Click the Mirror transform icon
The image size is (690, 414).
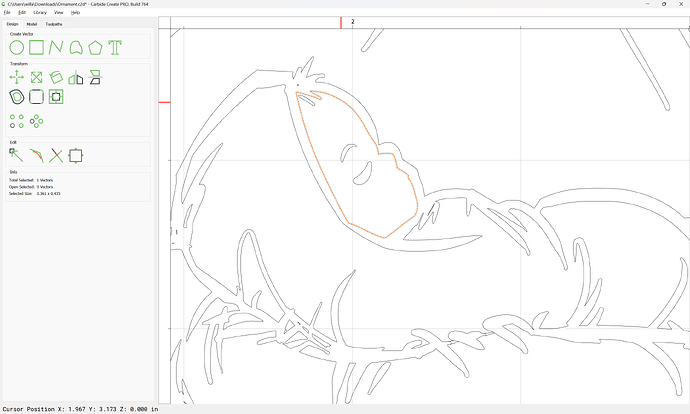(76, 78)
